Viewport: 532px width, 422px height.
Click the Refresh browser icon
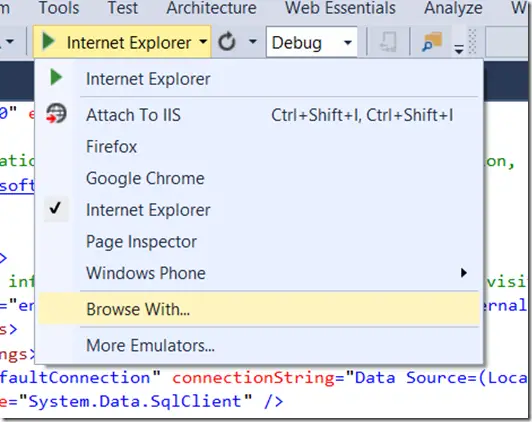[227, 42]
